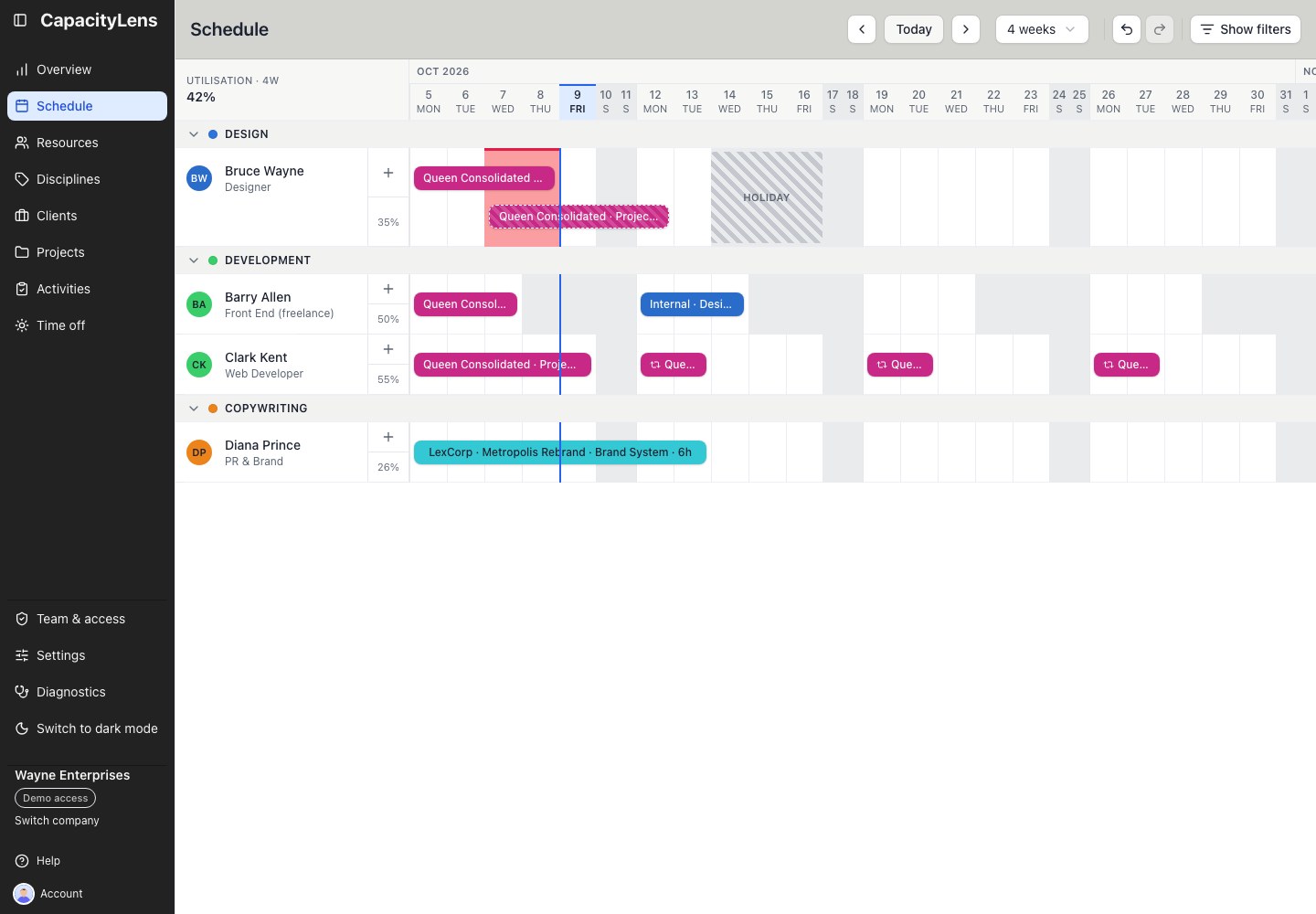
Task: Open the 4 weeks range dropdown
Action: (1042, 29)
